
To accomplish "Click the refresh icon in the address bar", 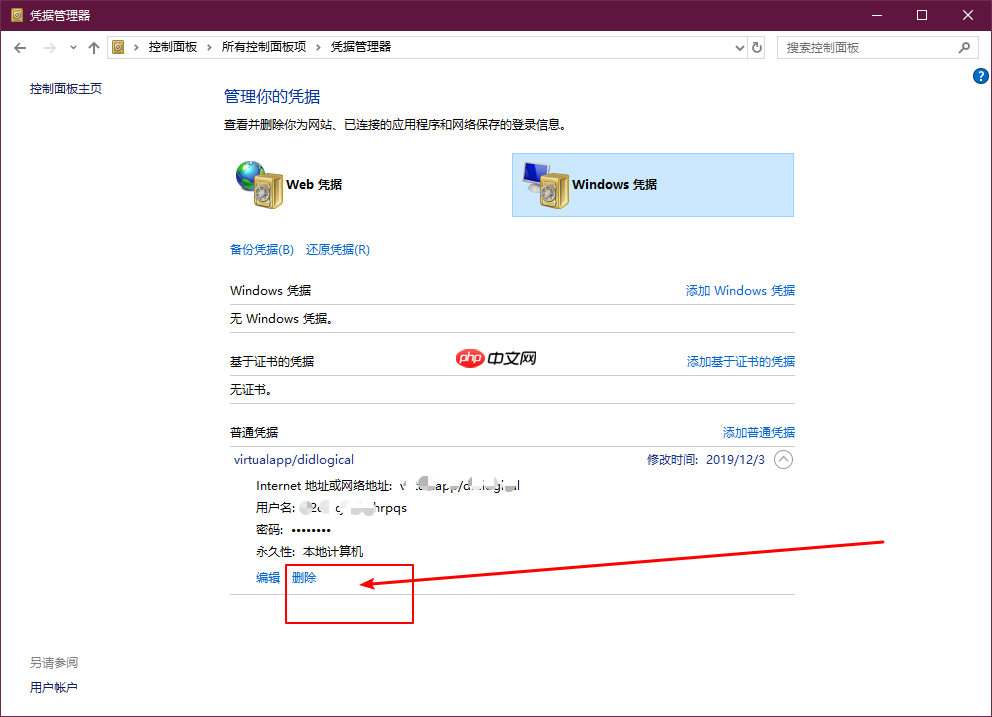I will [757, 46].
